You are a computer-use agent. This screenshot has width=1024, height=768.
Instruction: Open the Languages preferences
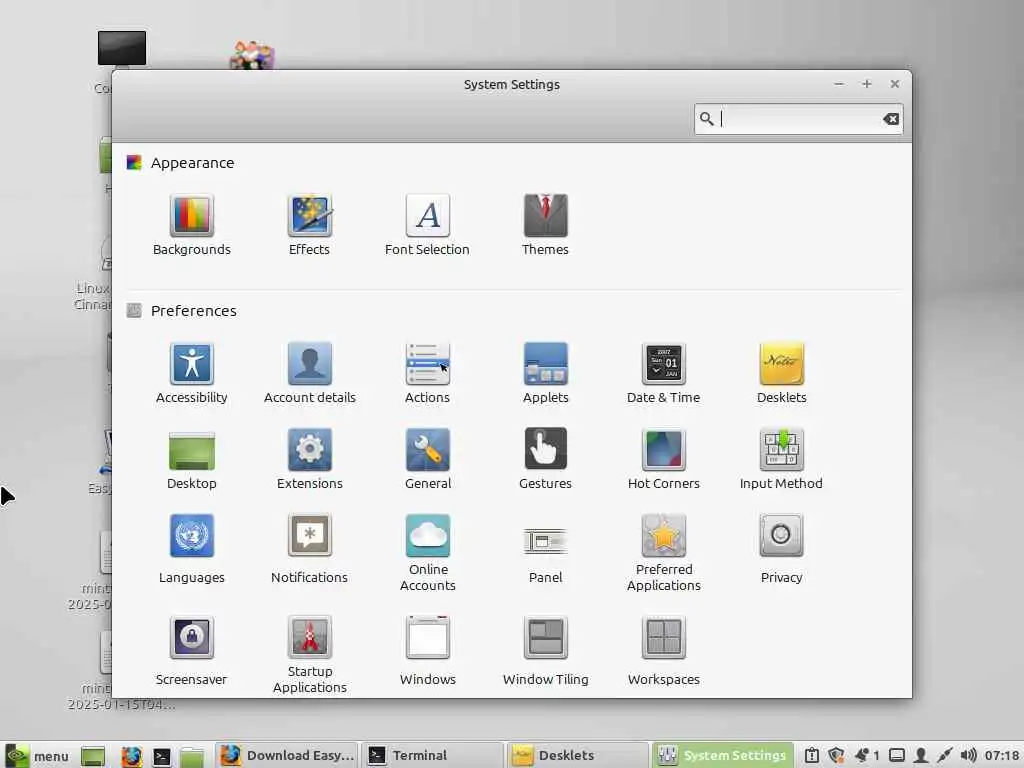(191, 549)
